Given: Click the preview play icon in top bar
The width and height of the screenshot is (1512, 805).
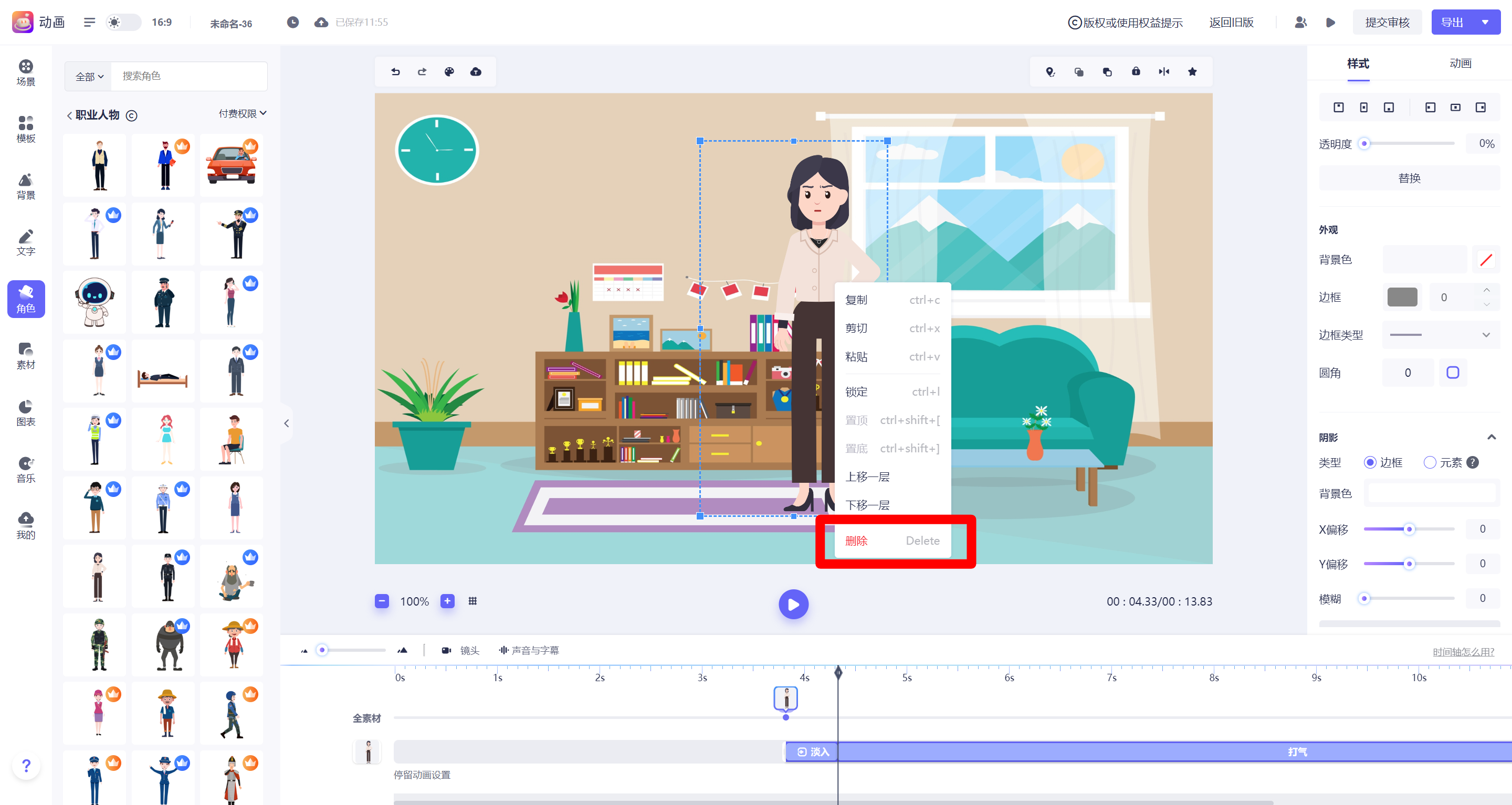Looking at the screenshot, I should click(1331, 22).
